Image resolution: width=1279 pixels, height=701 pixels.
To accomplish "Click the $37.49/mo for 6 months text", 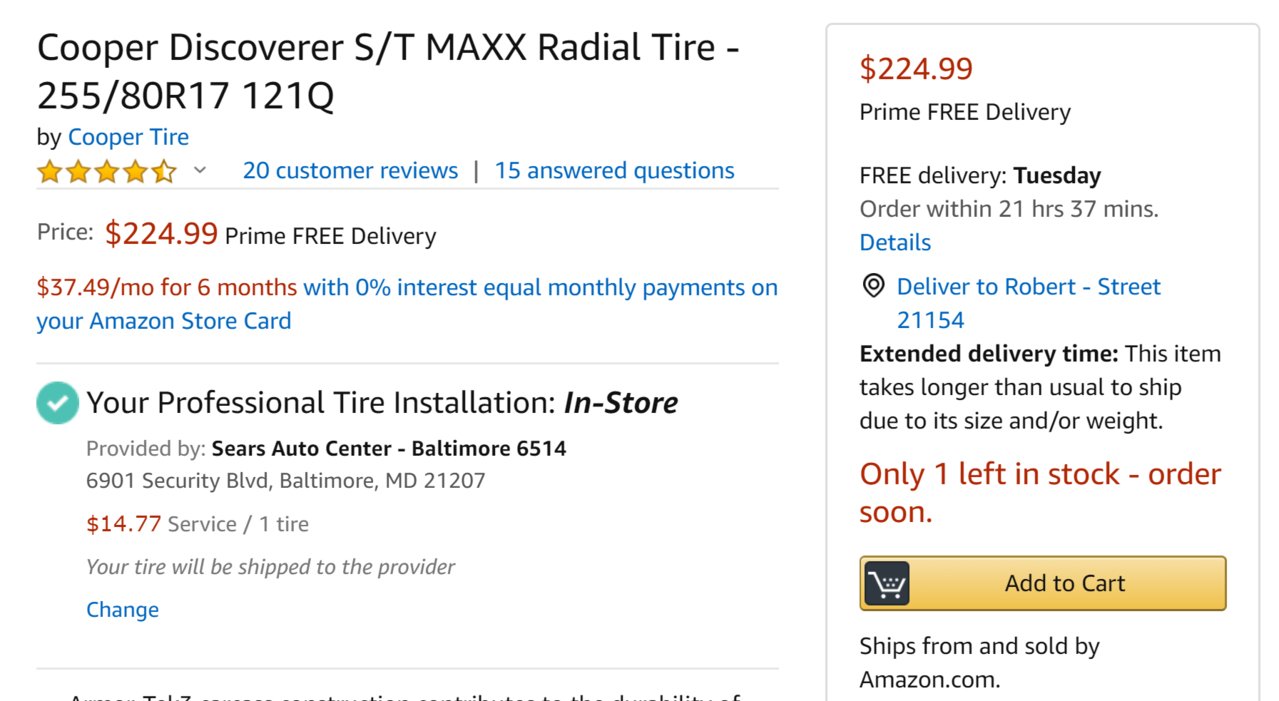I will point(167,288).
